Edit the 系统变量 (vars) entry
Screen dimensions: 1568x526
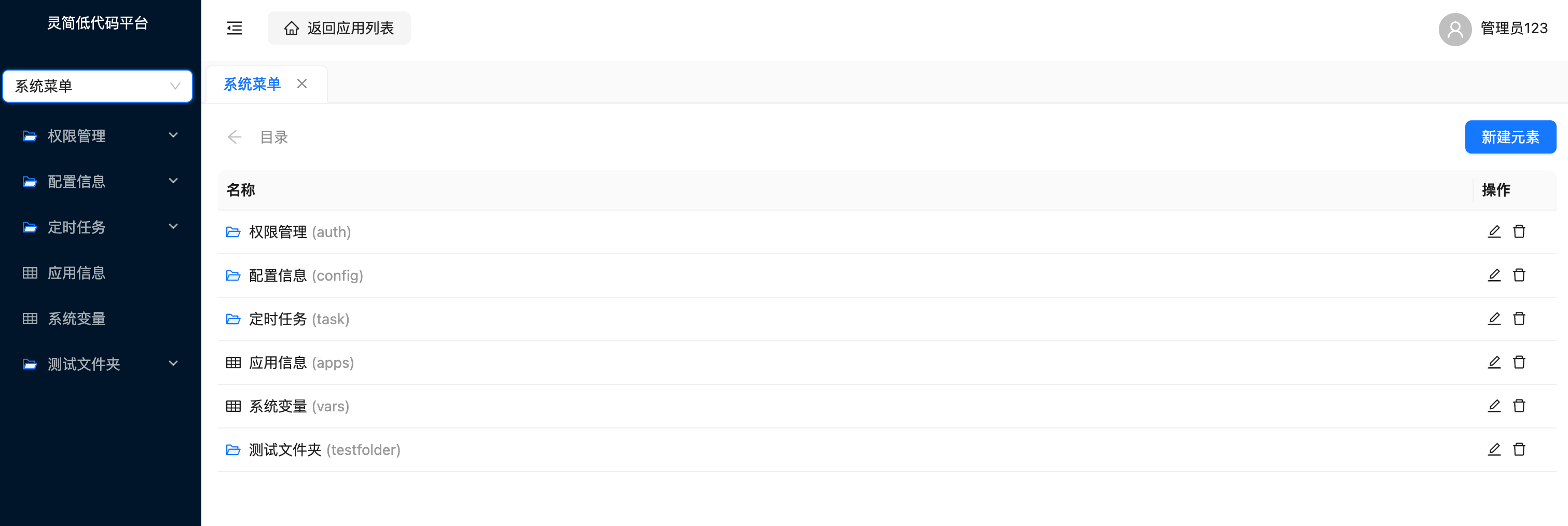point(1494,406)
